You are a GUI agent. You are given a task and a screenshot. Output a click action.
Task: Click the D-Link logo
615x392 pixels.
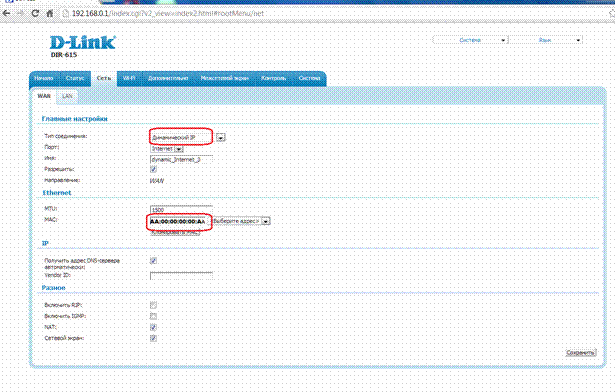pos(83,42)
